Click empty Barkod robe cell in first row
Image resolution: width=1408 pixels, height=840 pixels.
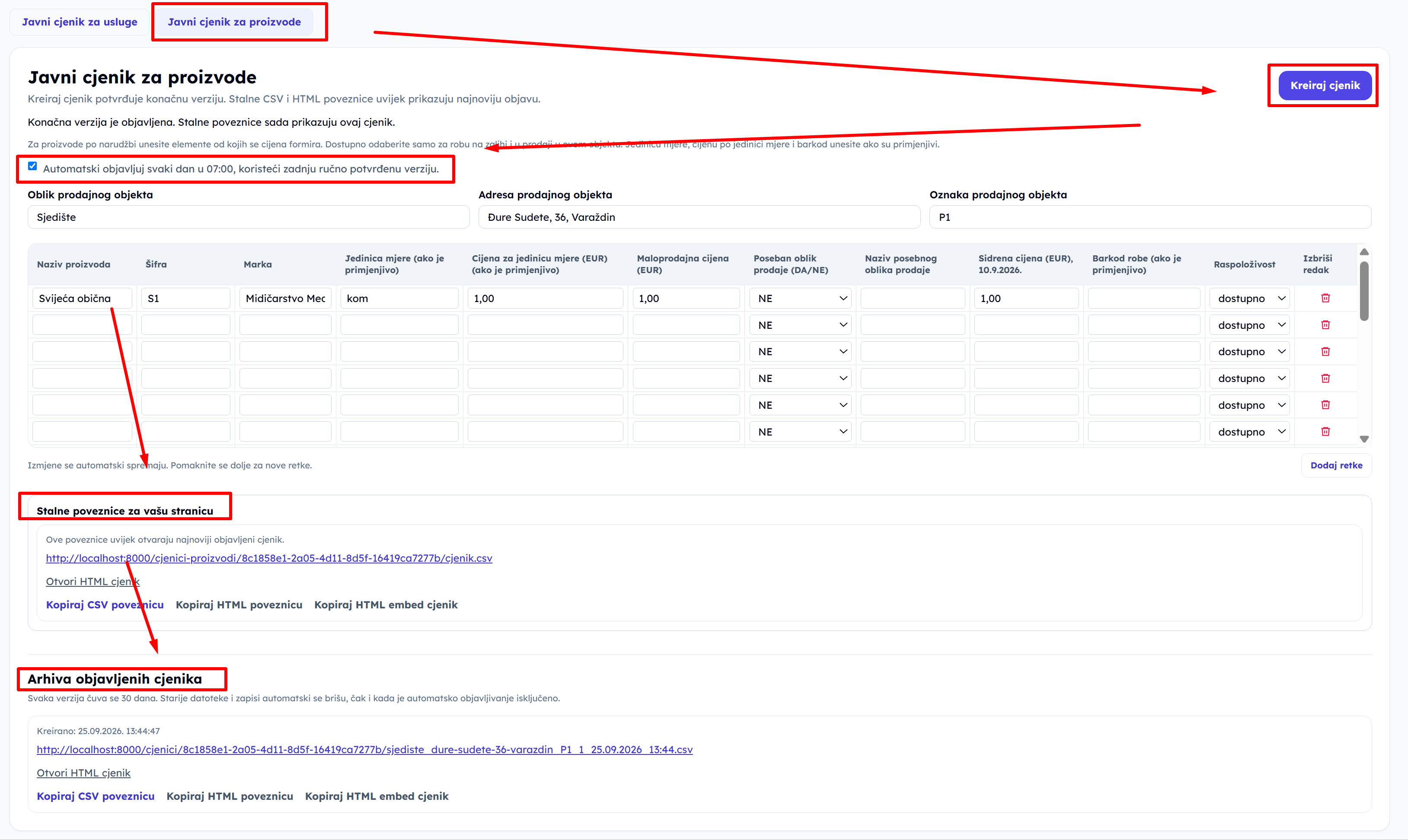tap(1144, 298)
